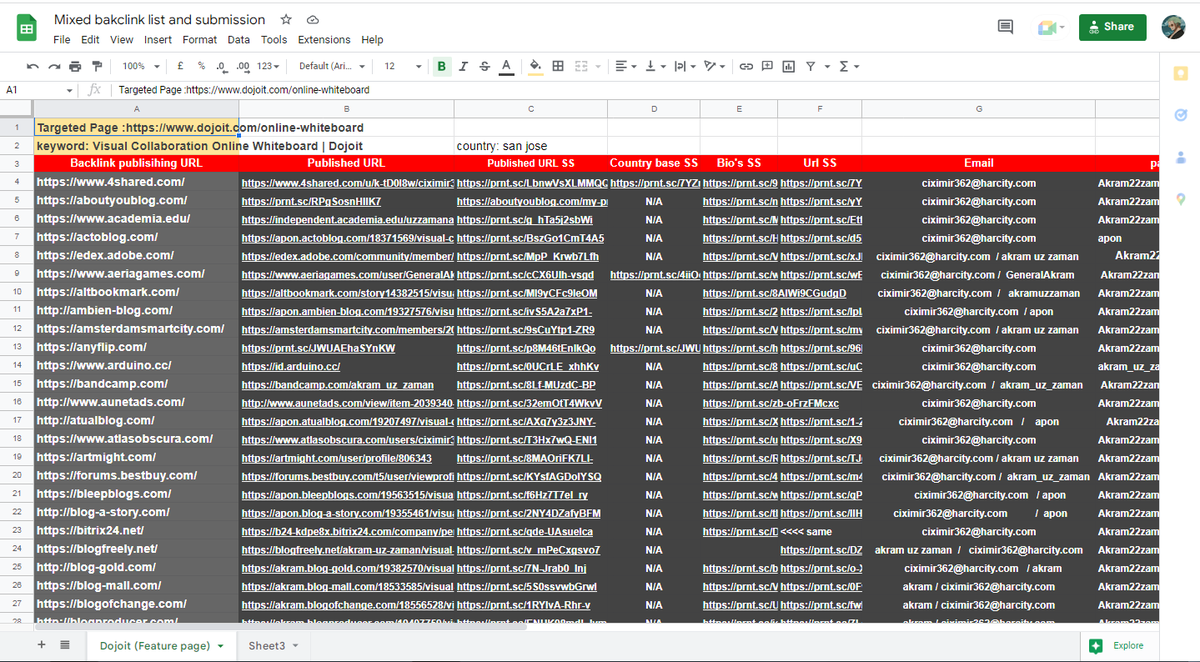Open the text color picker
Viewport: 1200px width, 662px height.
(x=506, y=66)
